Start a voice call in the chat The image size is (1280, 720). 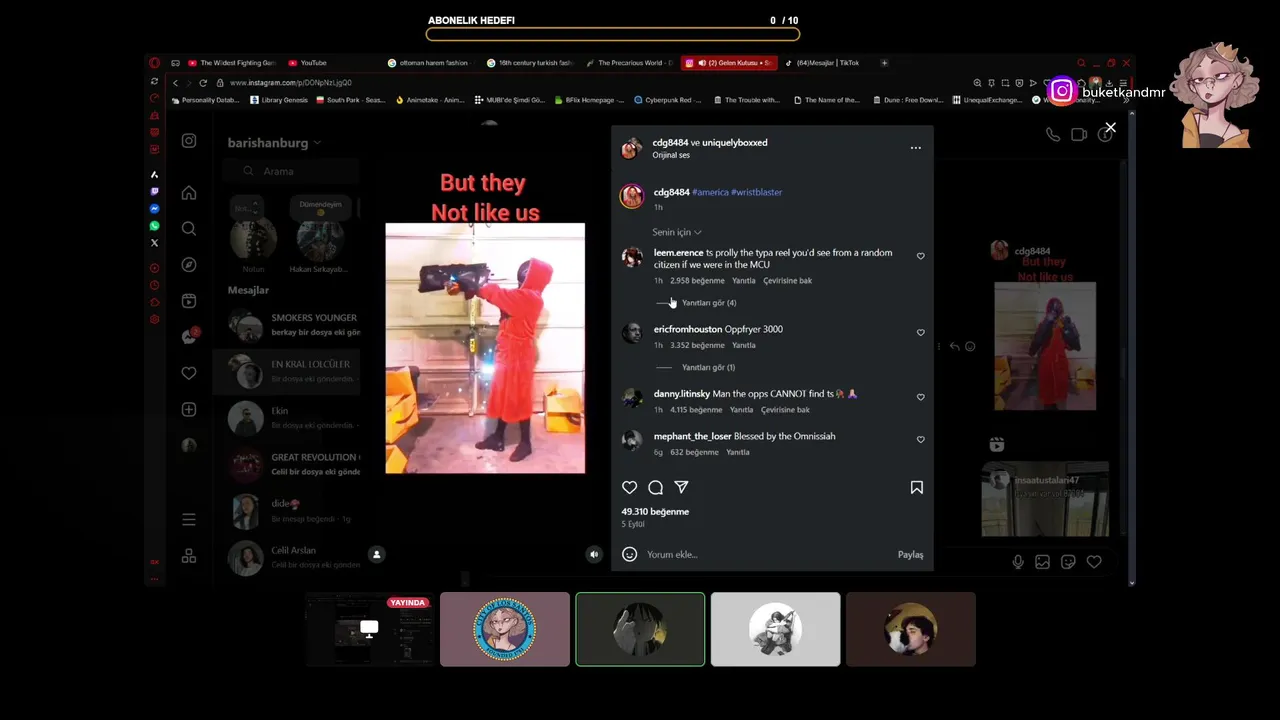click(x=1053, y=134)
